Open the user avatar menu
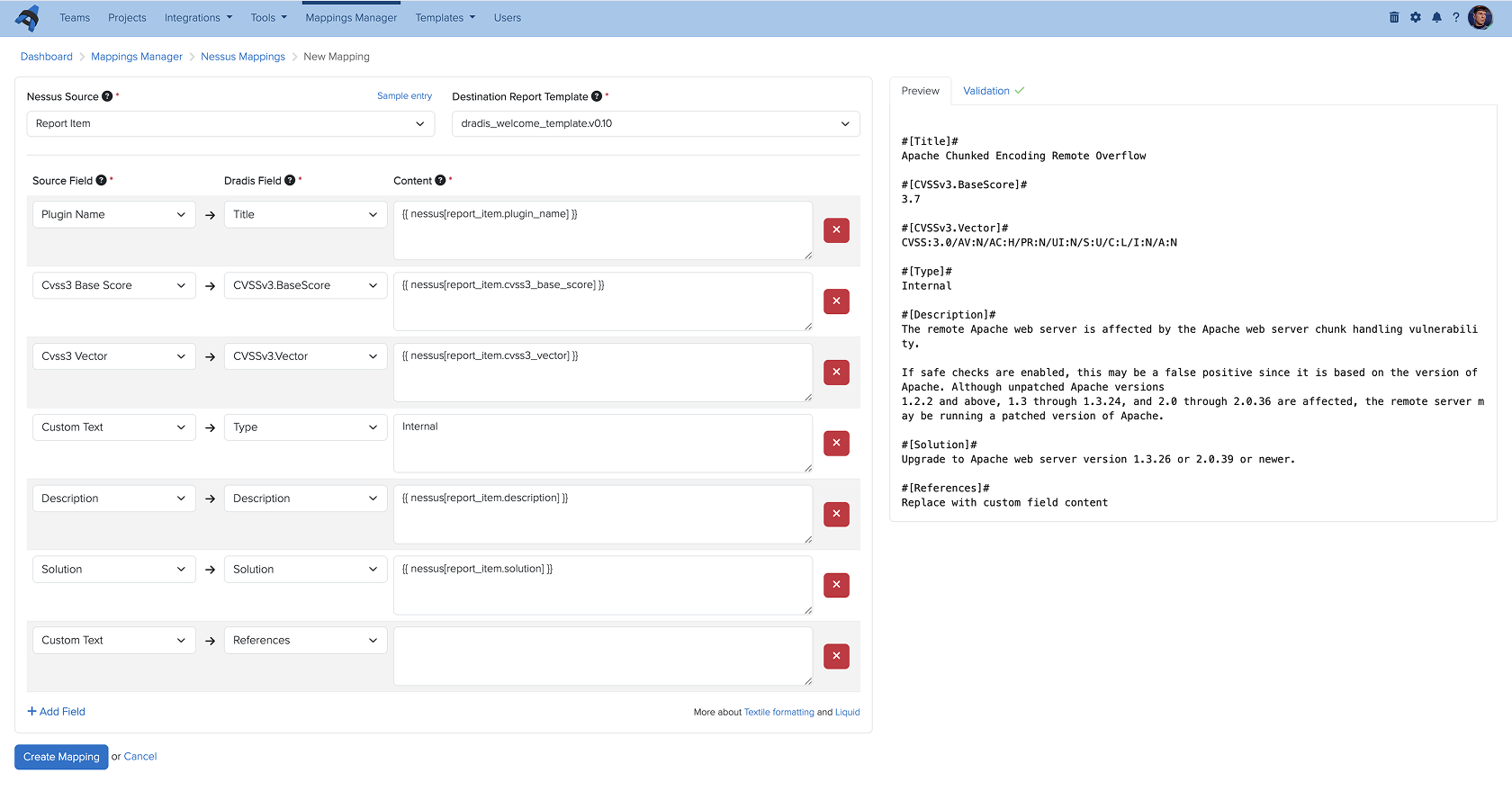 click(x=1480, y=17)
